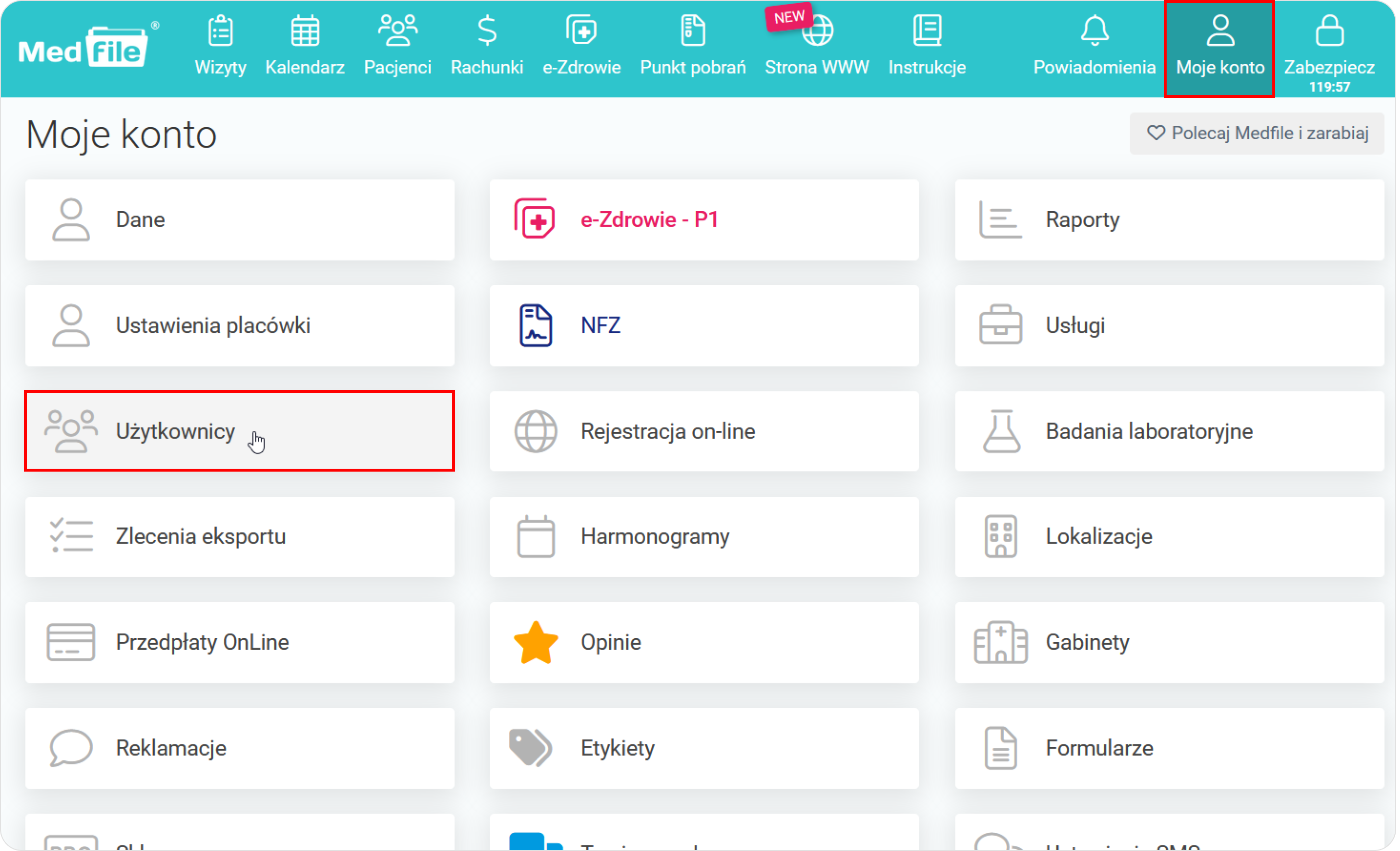The height and width of the screenshot is (851, 1400).
Task: Open the Użytkownicy tile label
Action: click(x=176, y=432)
